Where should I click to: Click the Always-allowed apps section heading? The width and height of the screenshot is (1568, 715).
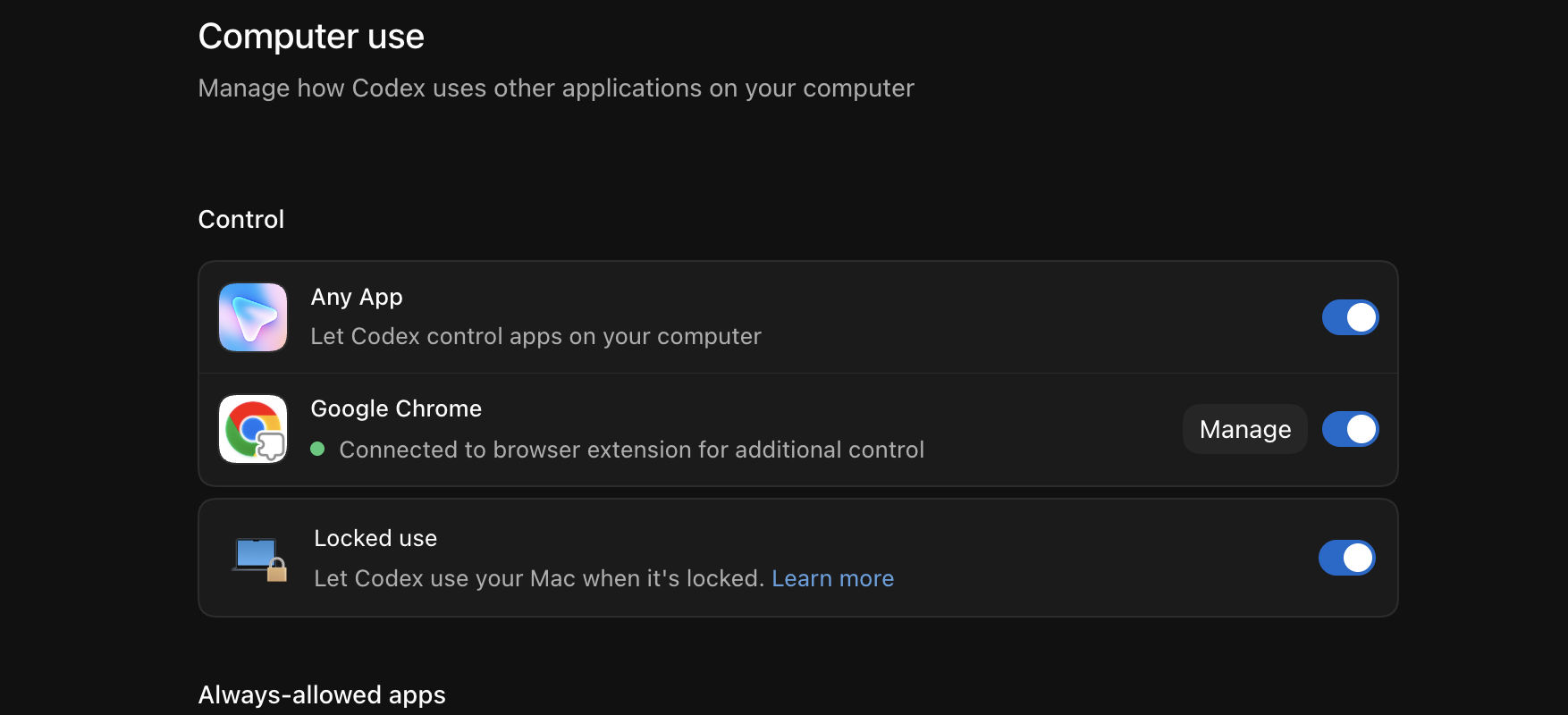click(322, 694)
